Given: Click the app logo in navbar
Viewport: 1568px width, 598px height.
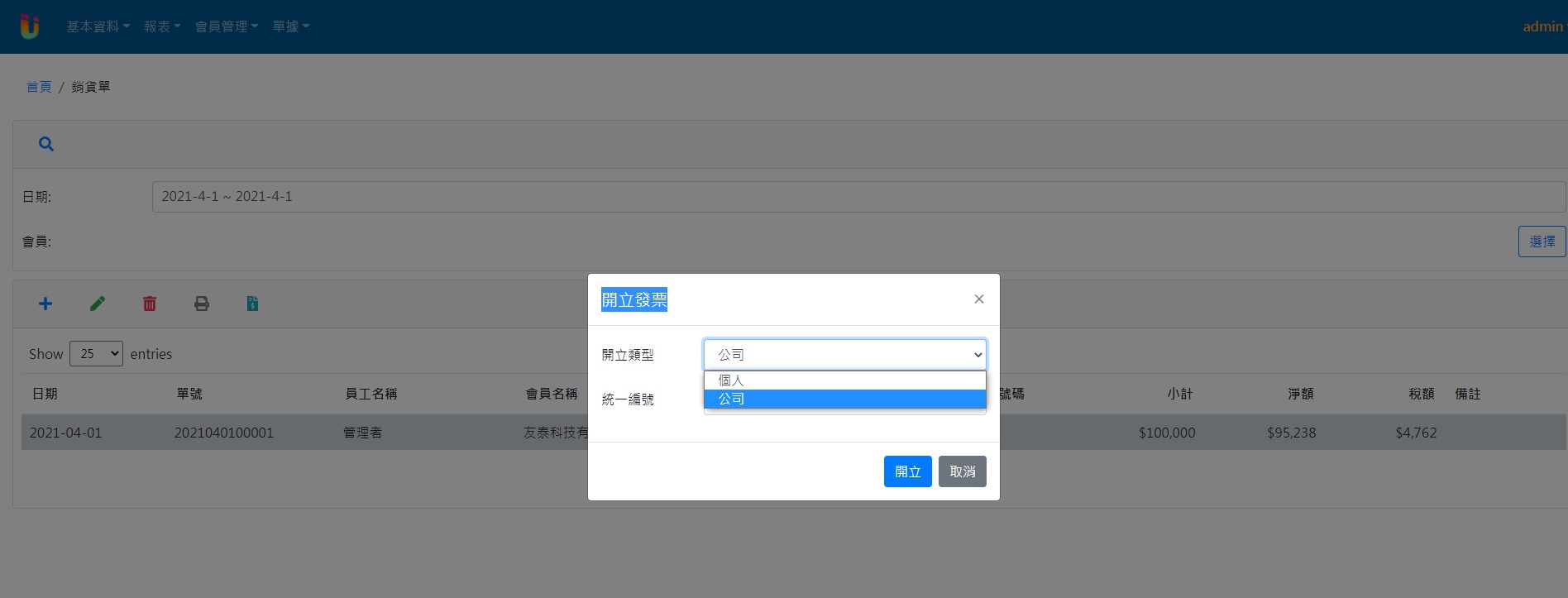Looking at the screenshot, I should click(x=30, y=26).
